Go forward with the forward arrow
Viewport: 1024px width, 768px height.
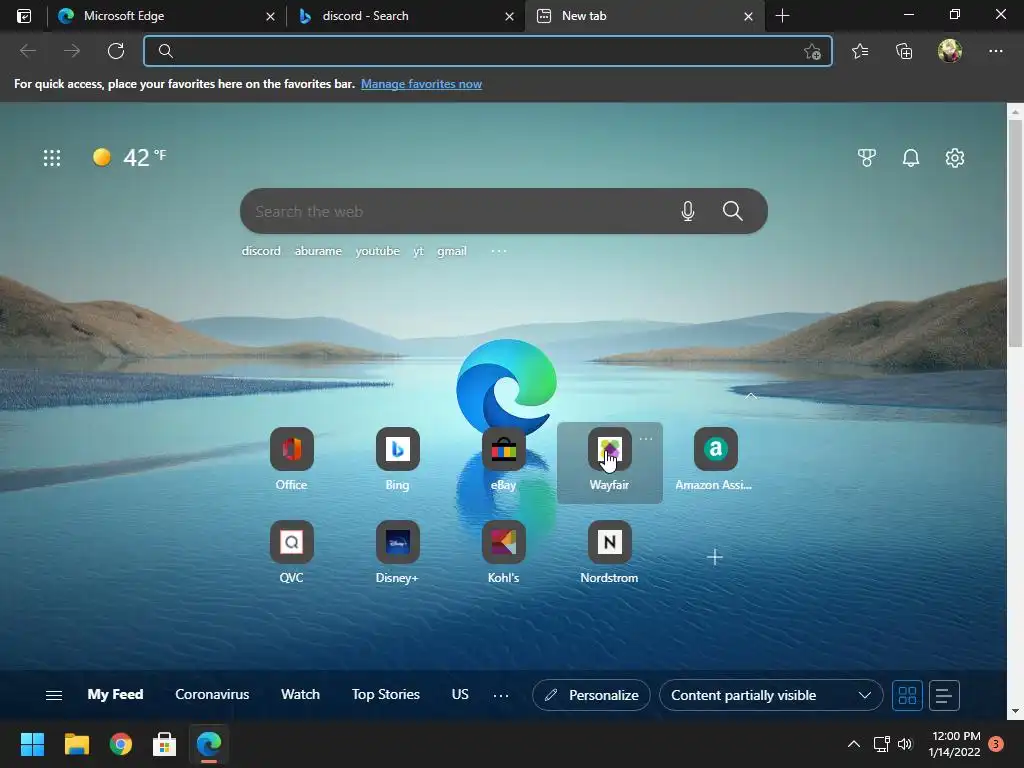pos(72,51)
